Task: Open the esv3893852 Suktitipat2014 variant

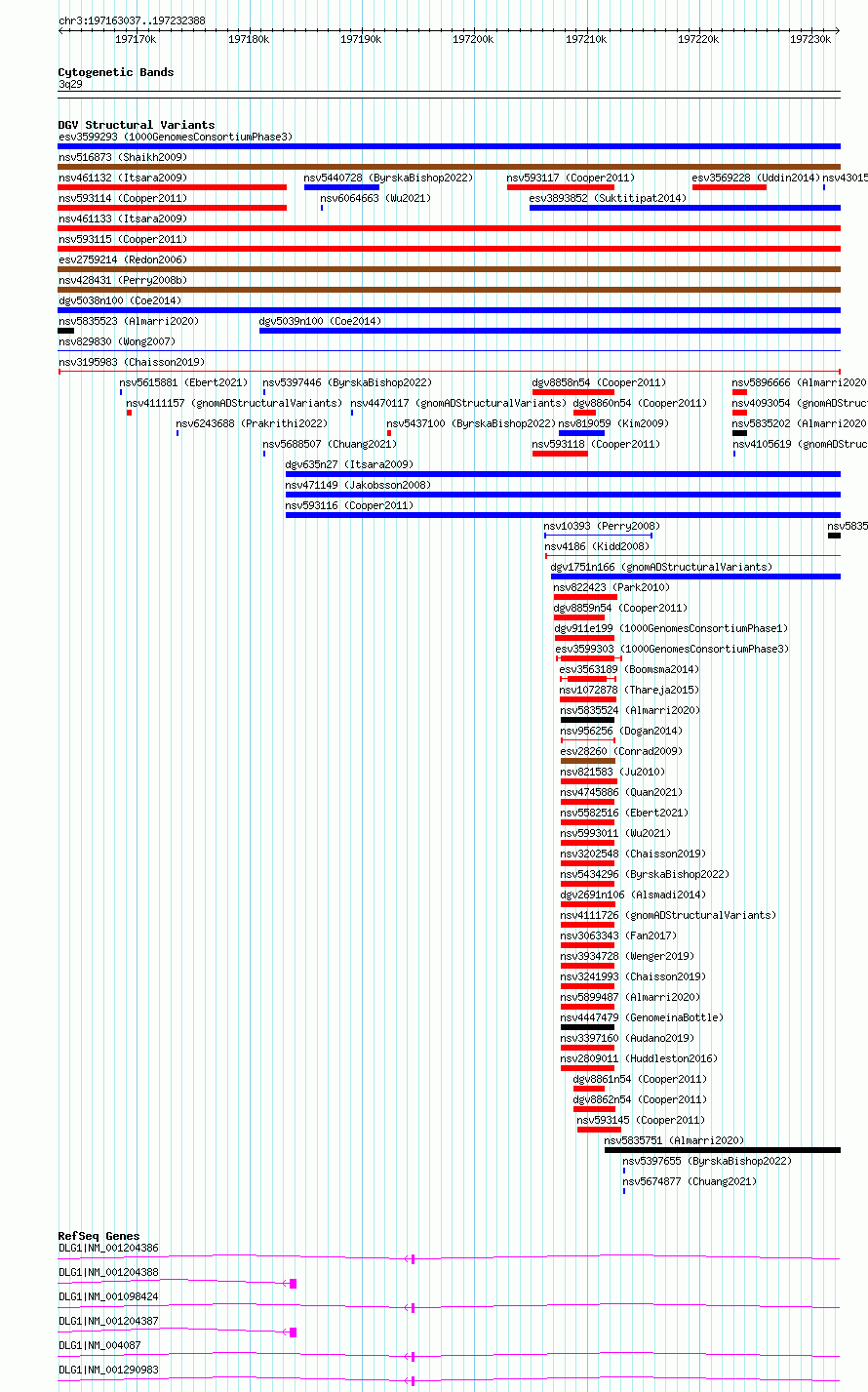Action: (x=685, y=208)
